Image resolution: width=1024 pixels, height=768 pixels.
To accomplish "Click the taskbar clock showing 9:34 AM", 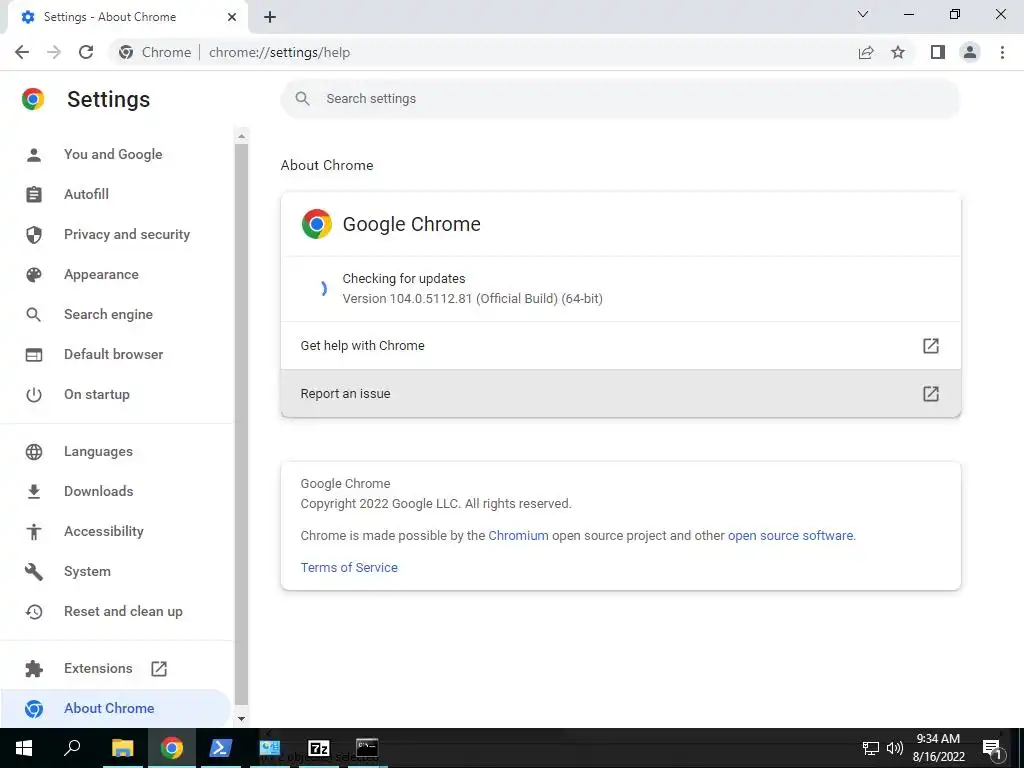I will [x=938, y=748].
